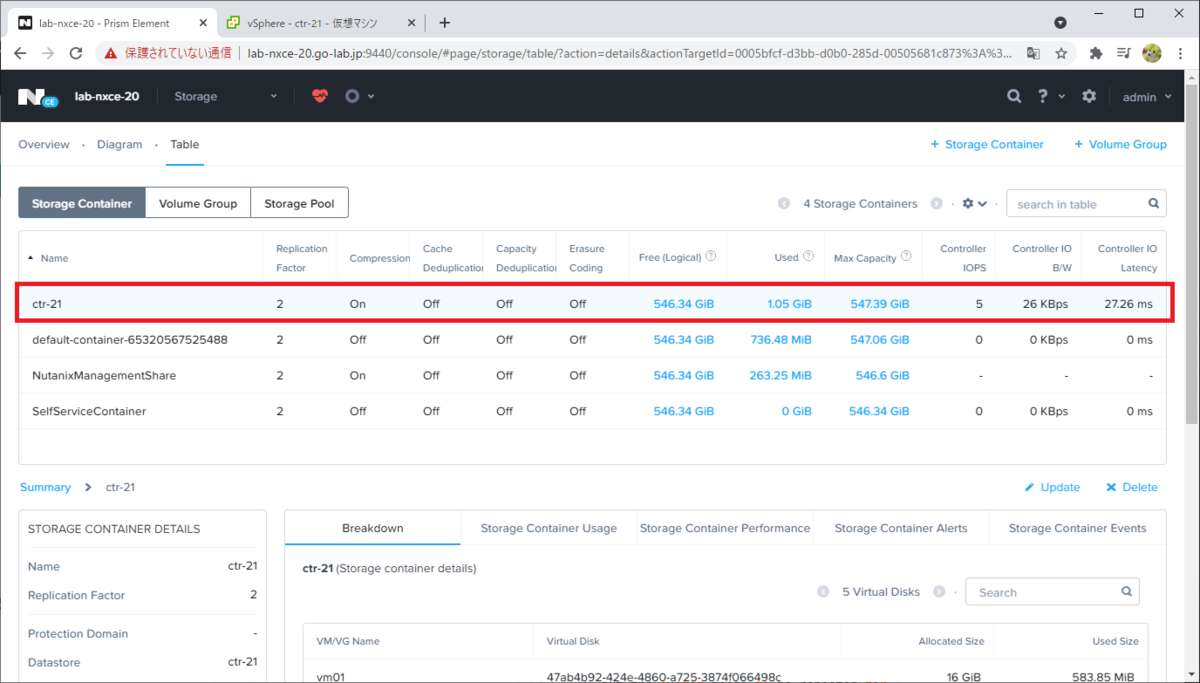1200x683 pixels.
Task: Go to previous page of Virtual Disks
Action: coord(823,592)
